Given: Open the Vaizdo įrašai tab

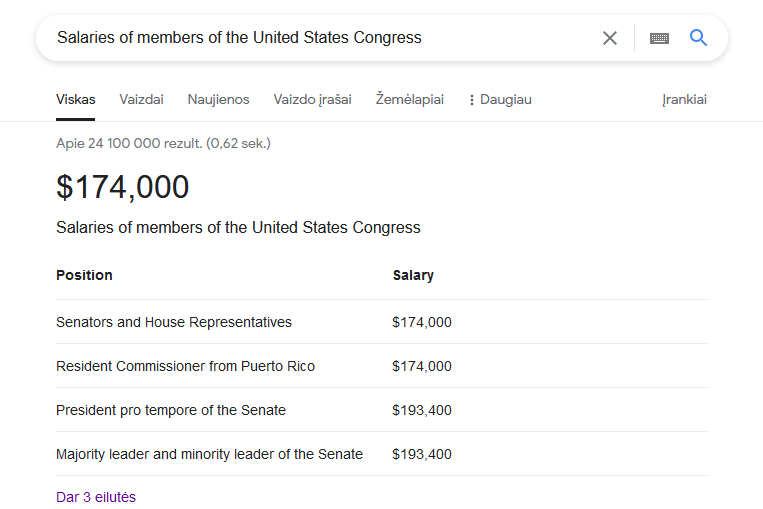Looking at the screenshot, I should point(312,100).
